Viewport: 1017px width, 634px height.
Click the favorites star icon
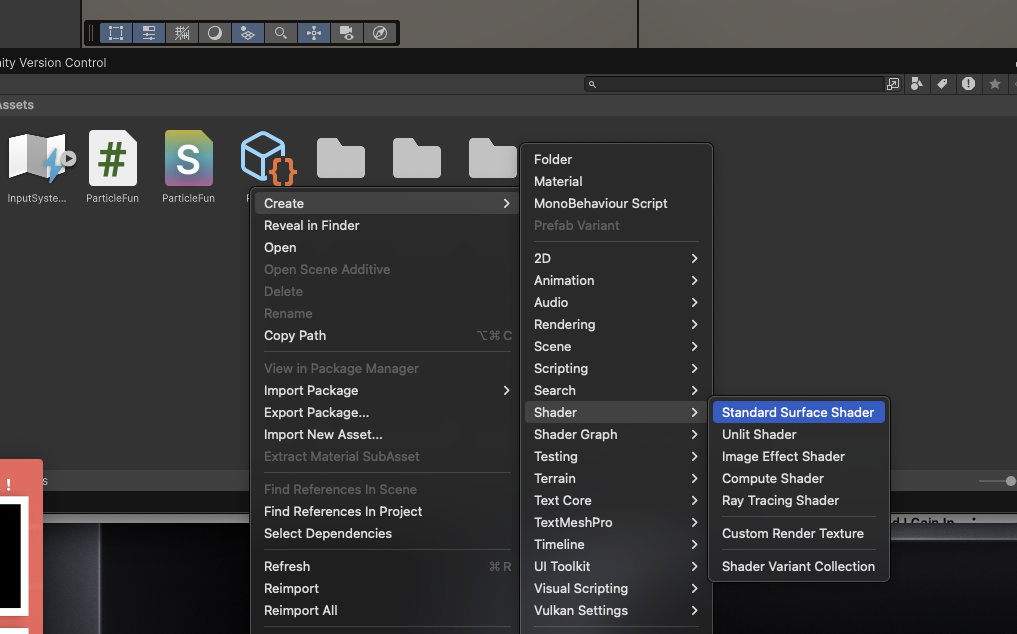[x=994, y=84]
